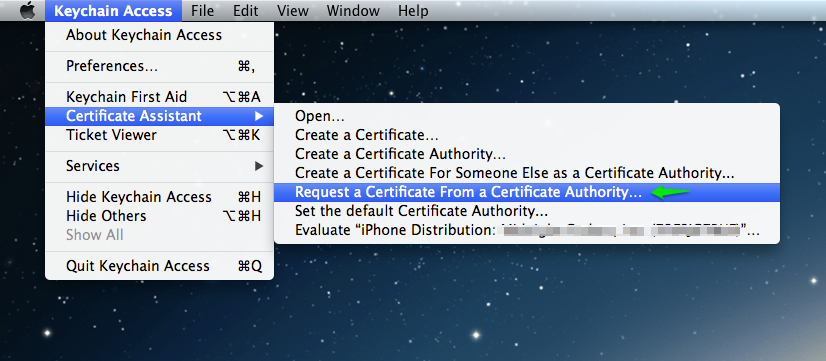
Task: Select Hide Others
Action: click(160, 216)
